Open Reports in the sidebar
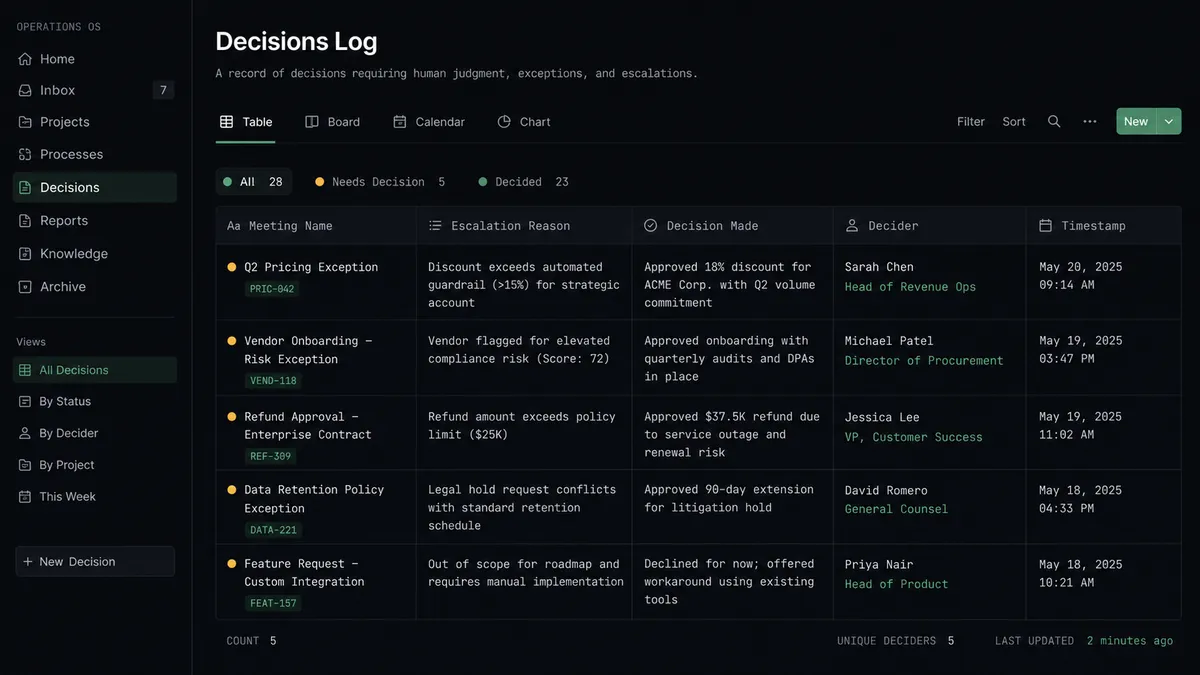The width and height of the screenshot is (1200, 675). [96, 220]
